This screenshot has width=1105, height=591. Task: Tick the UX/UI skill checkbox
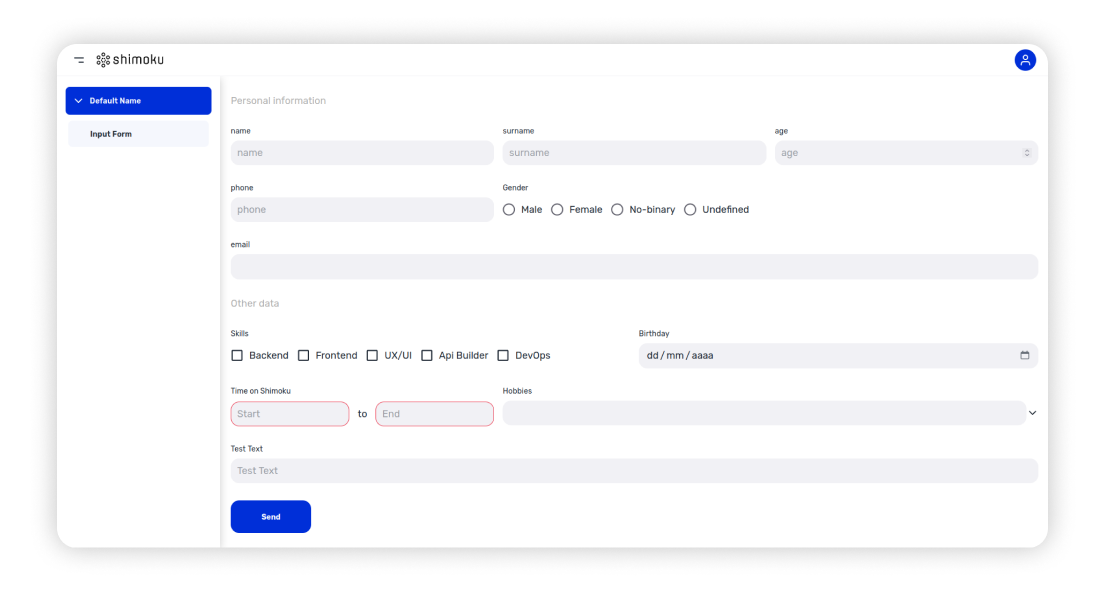click(372, 355)
